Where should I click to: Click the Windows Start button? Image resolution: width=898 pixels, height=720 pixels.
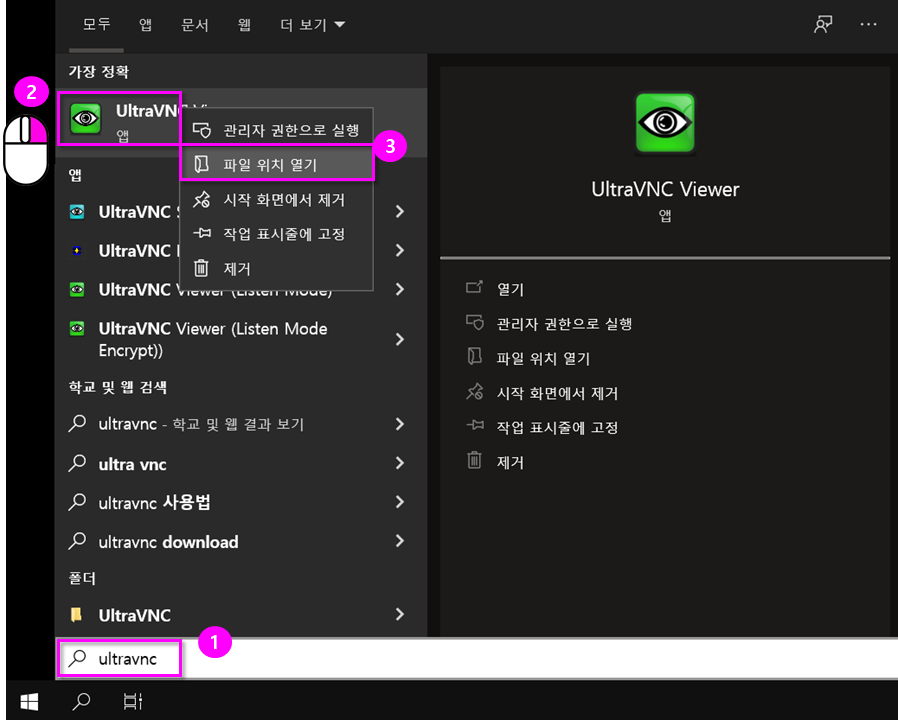[x=29, y=701]
